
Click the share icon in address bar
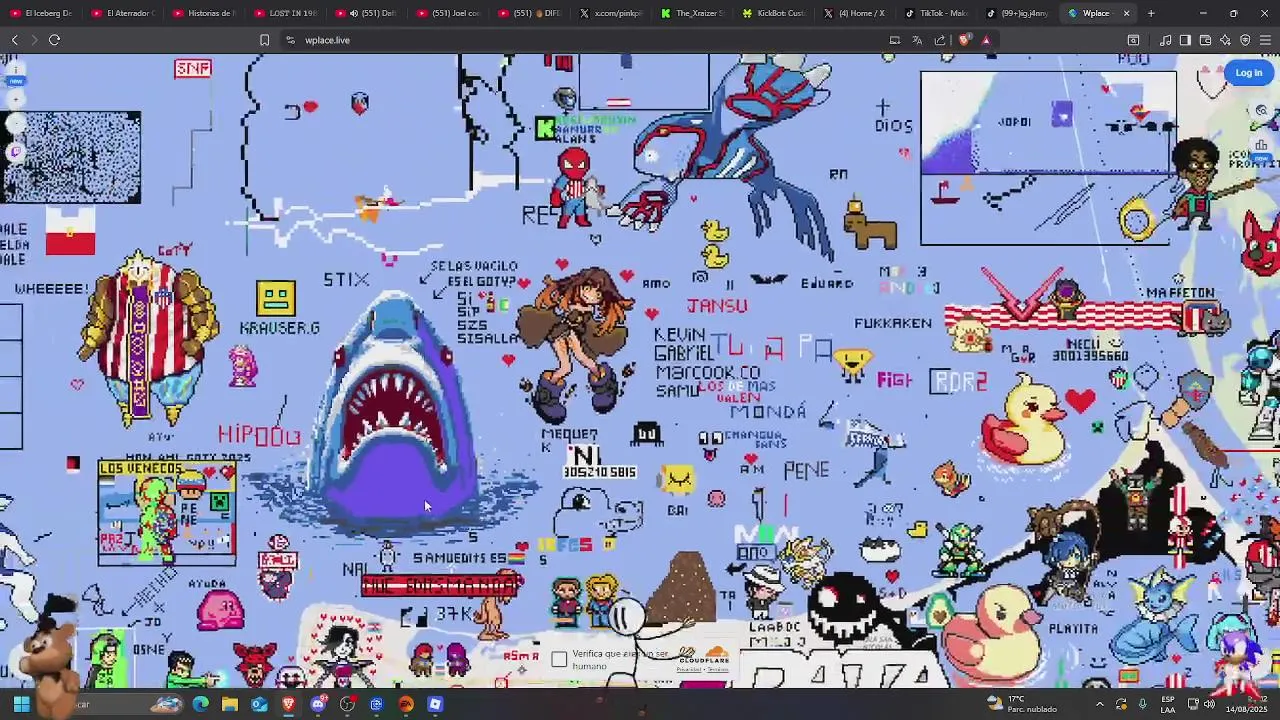[940, 40]
